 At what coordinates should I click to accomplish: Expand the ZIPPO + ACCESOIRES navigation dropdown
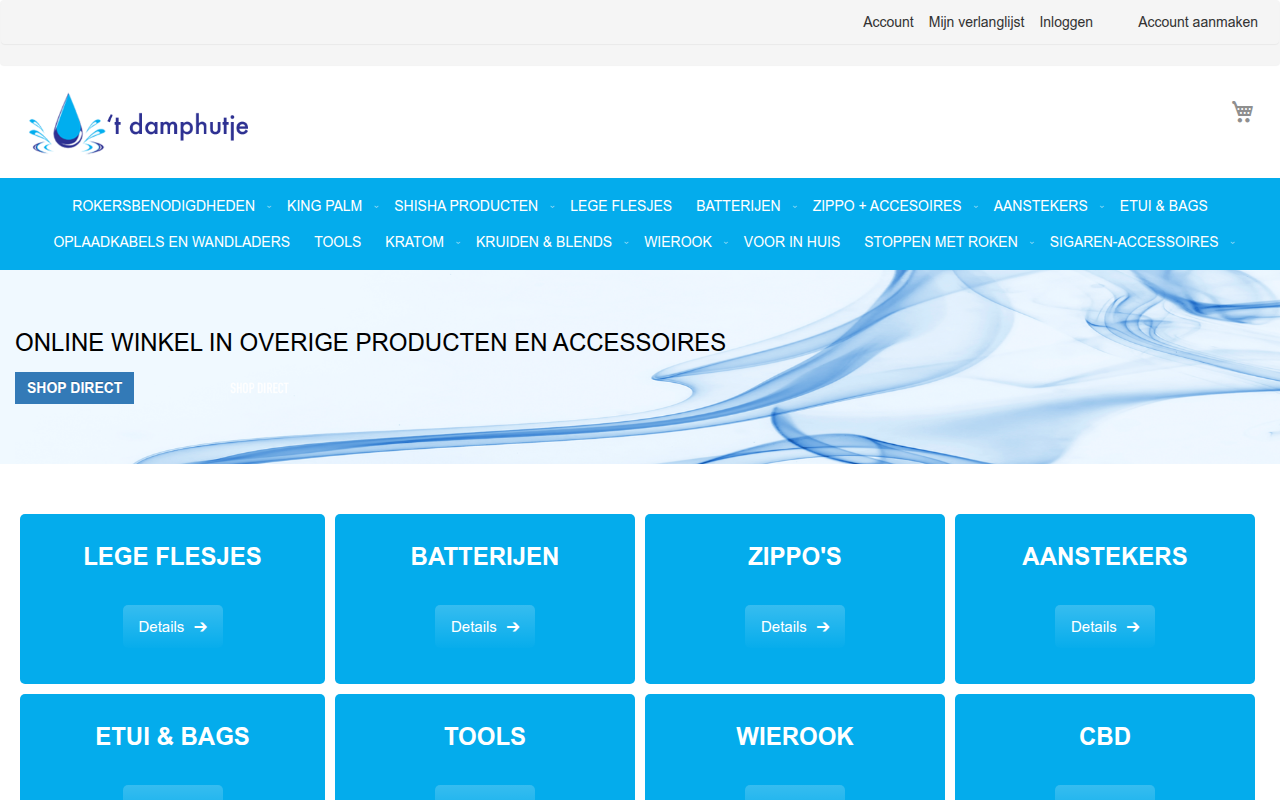point(975,206)
